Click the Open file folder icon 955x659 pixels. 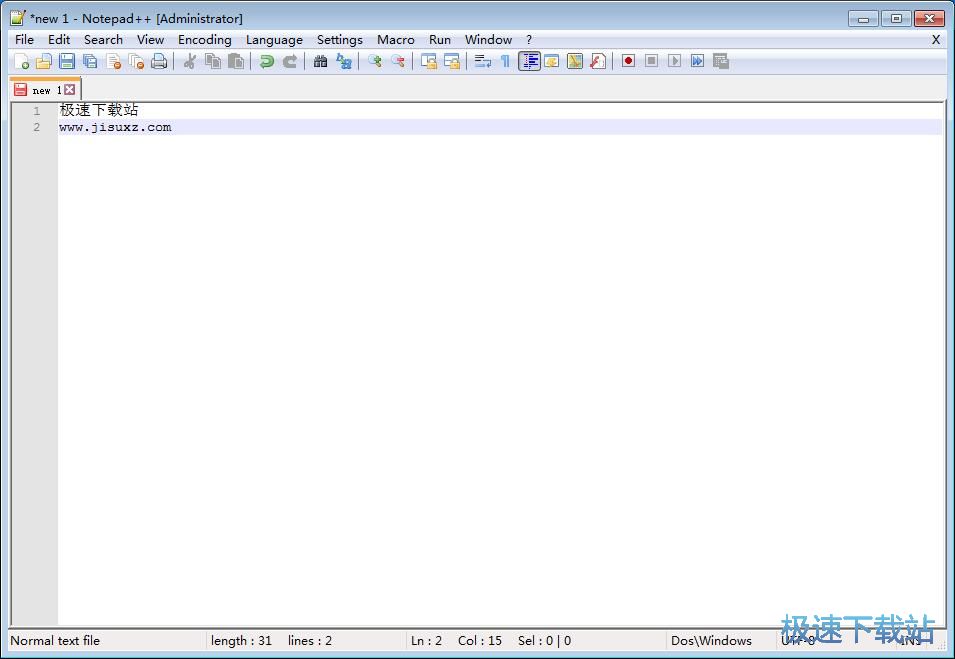43,61
